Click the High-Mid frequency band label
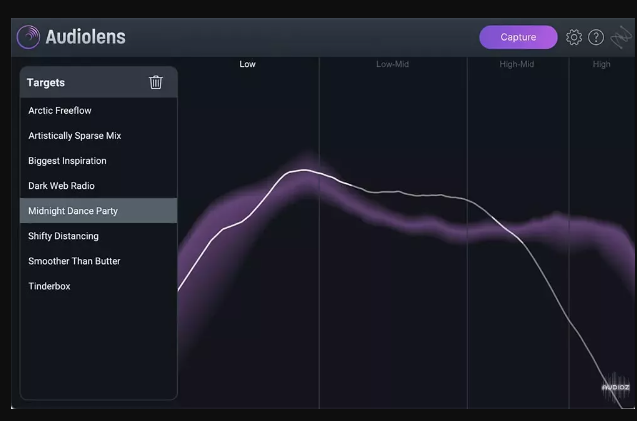 (517, 65)
